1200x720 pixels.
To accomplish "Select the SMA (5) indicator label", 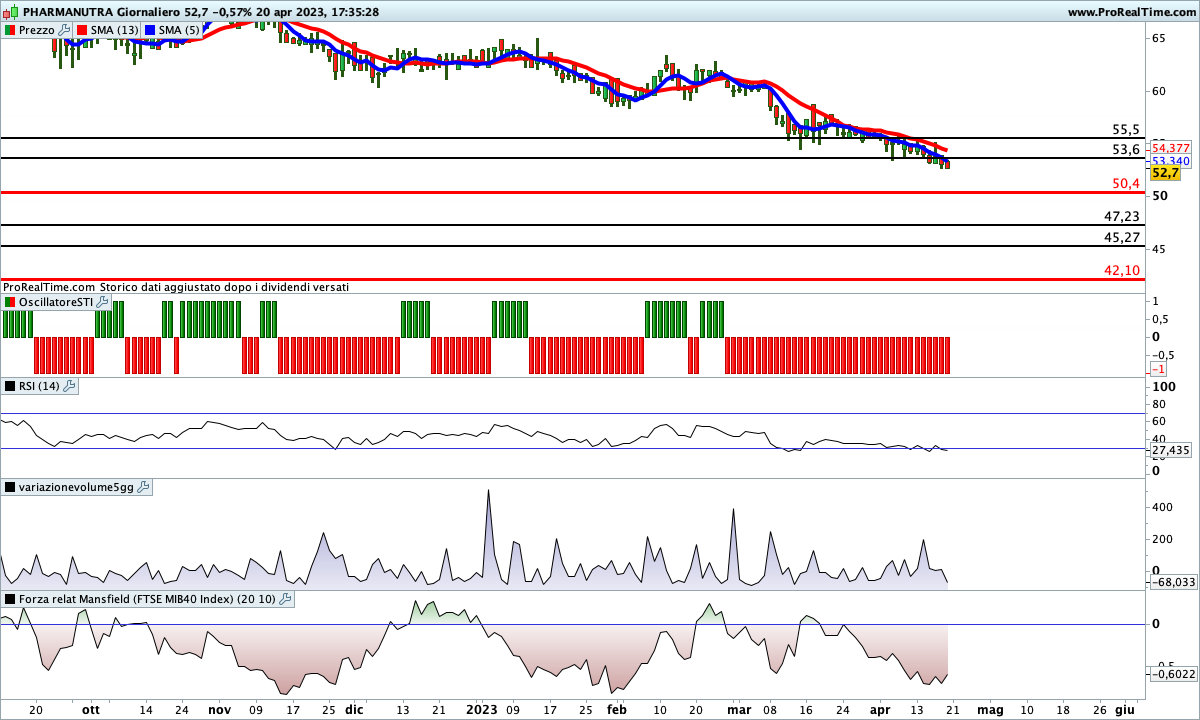I will (x=180, y=30).
